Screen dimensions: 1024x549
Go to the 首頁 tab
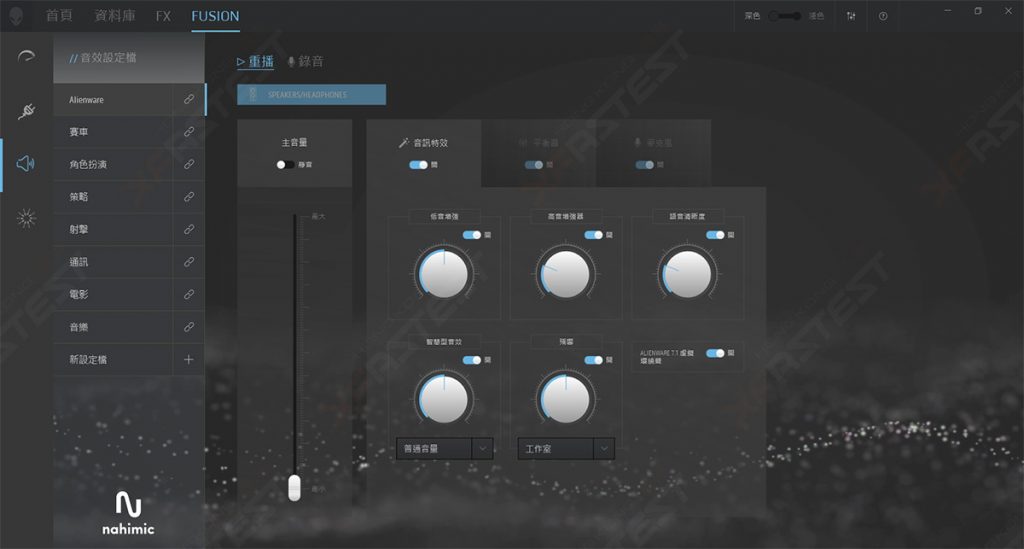[59, 16]
